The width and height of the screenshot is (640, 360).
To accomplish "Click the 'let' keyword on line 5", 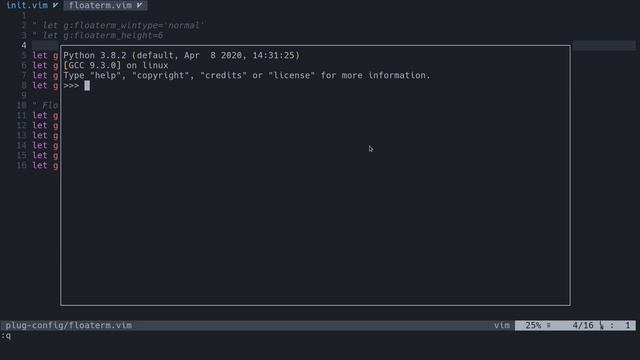I will [x=40, y=56].
